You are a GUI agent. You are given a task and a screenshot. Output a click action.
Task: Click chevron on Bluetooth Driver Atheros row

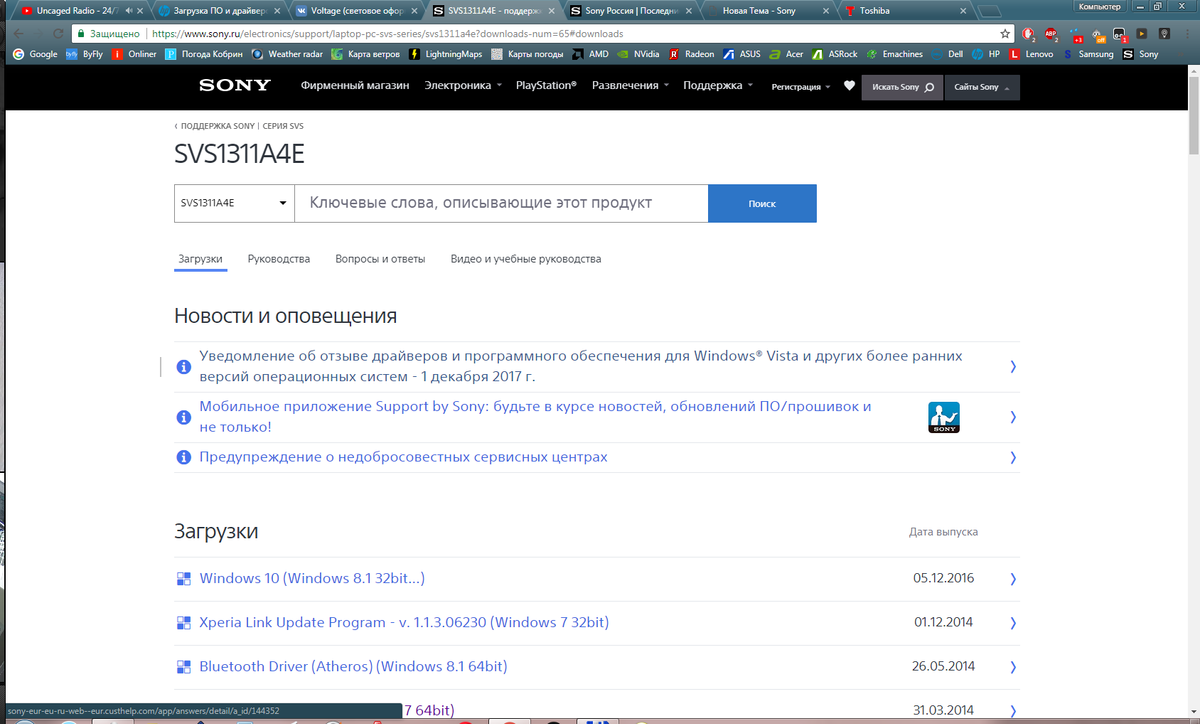coord(1013,667)
